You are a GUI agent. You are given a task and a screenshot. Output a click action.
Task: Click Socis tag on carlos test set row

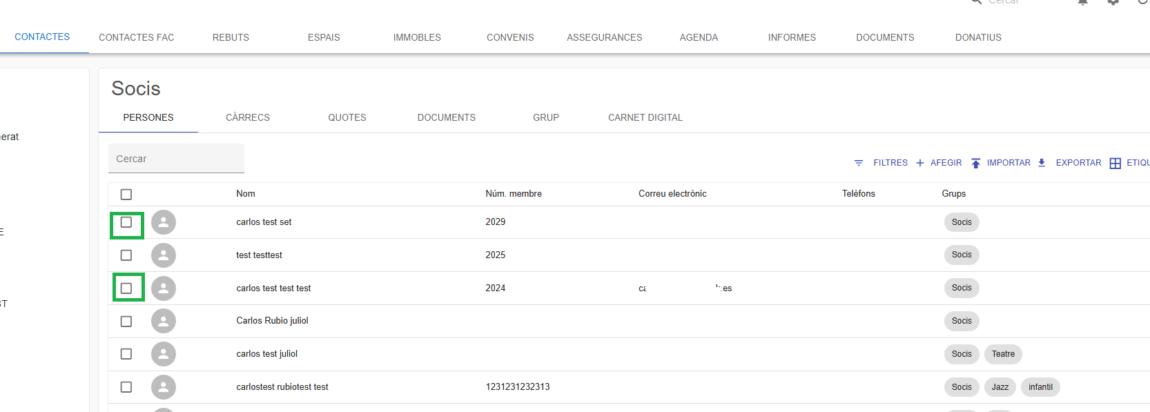961,222
